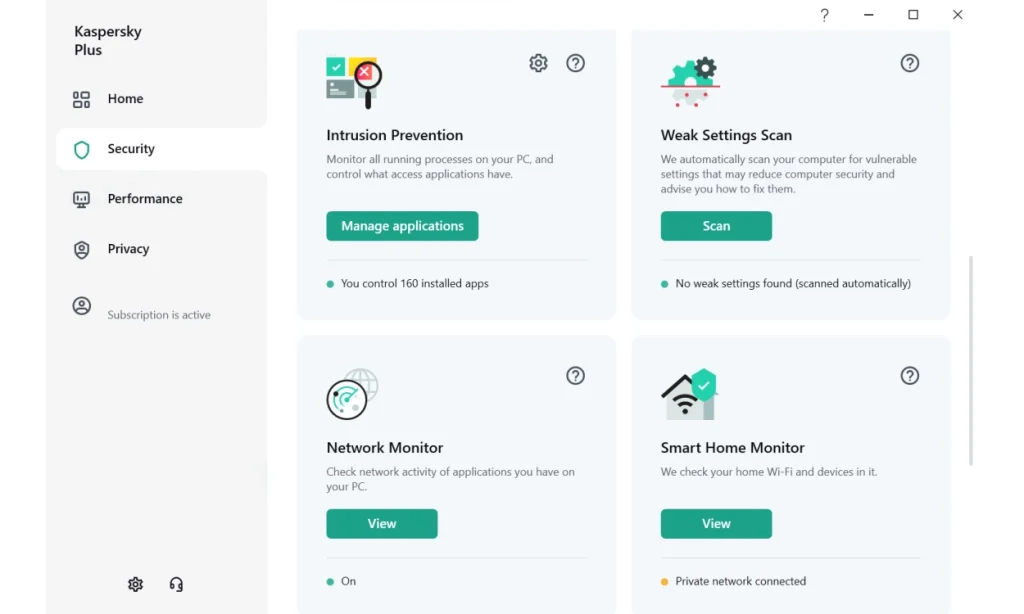Viewport: 1024px width, 614px height.
Task: Select the Privacy sidebar icon
Action: coord(80,248)
